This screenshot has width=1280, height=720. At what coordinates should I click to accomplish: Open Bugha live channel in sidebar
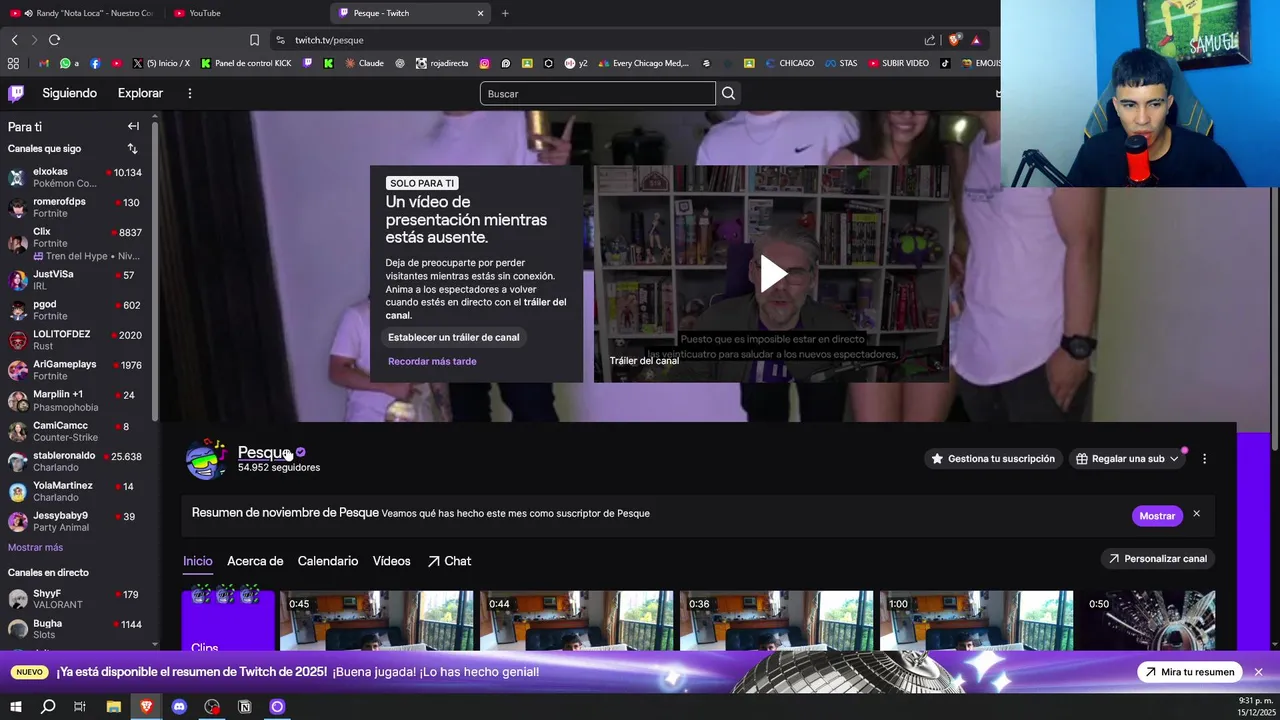click(x=75, y=629)
